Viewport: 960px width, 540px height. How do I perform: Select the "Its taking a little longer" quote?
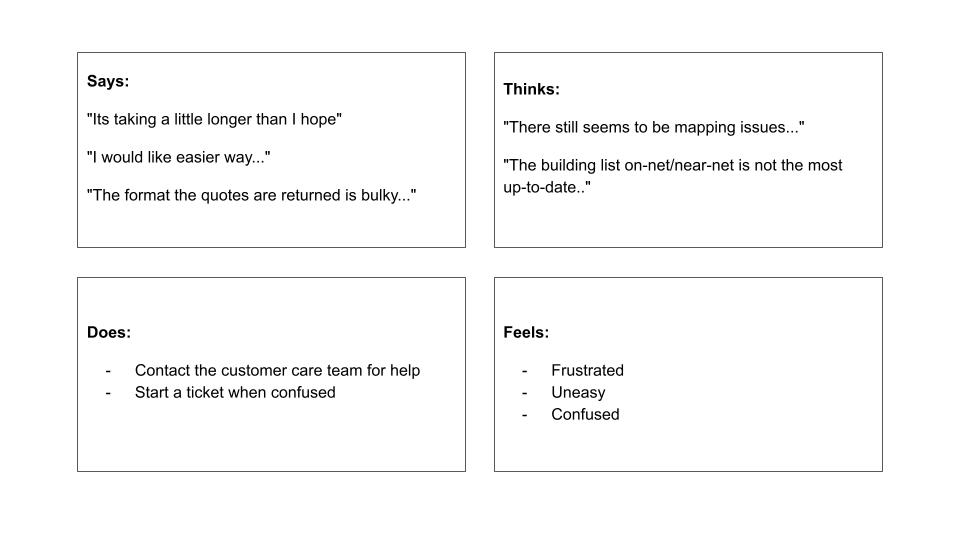click(x=214, y=119)
